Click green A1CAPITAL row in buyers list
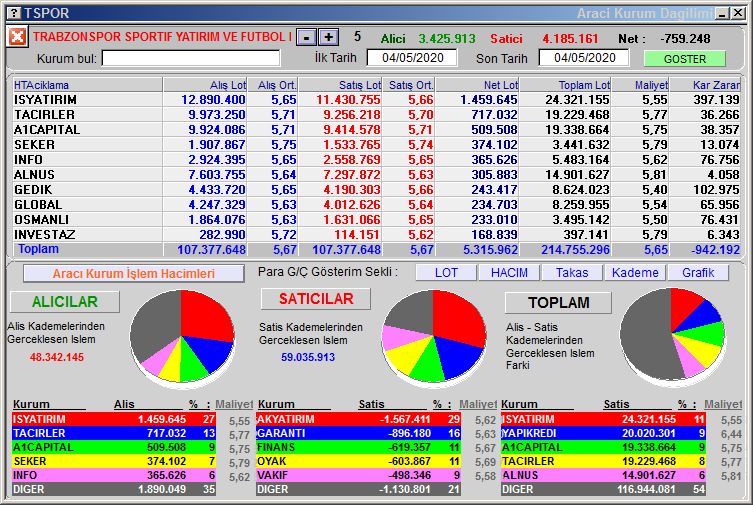 114,447
